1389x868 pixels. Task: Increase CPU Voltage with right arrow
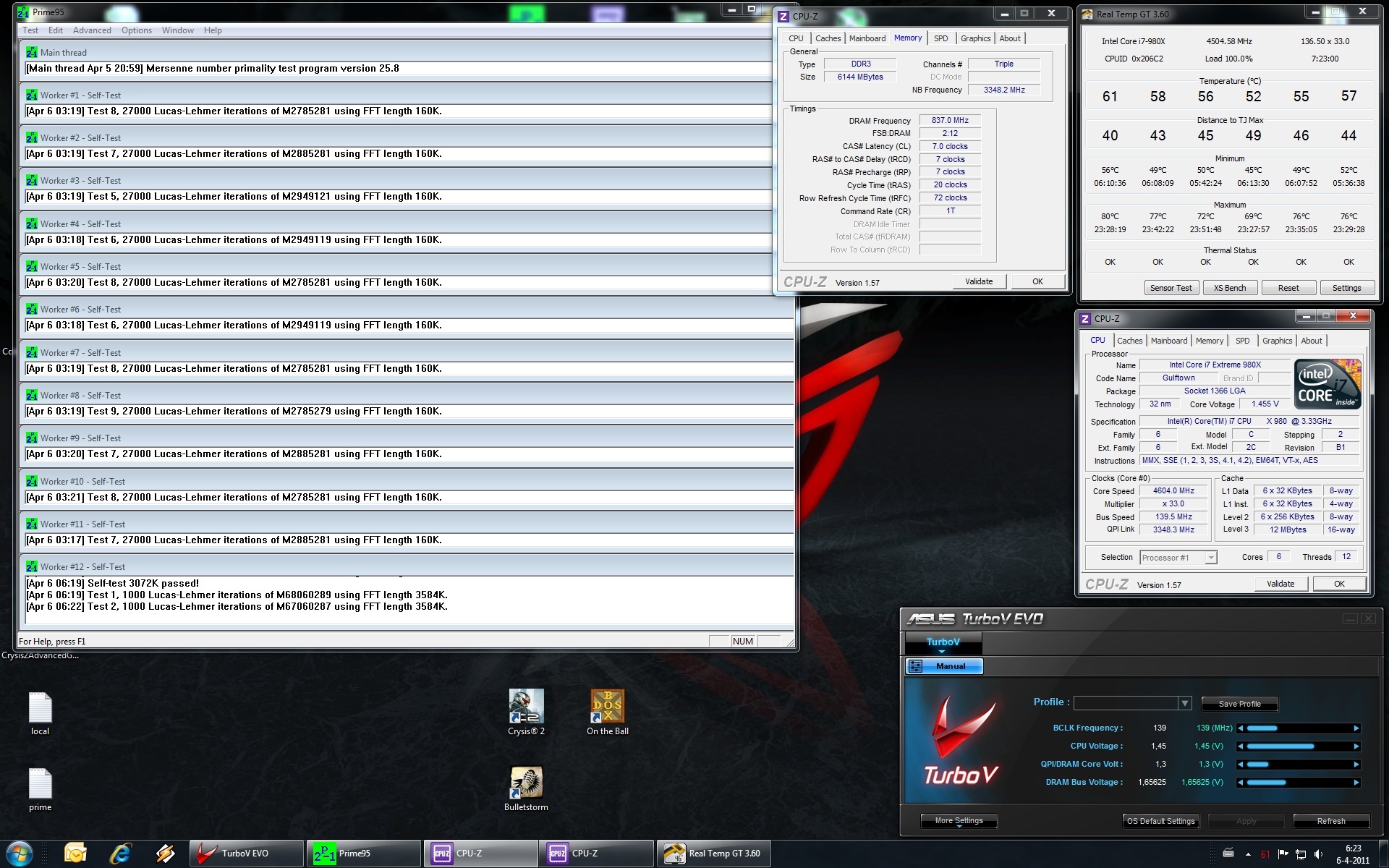coord(1356,746)
